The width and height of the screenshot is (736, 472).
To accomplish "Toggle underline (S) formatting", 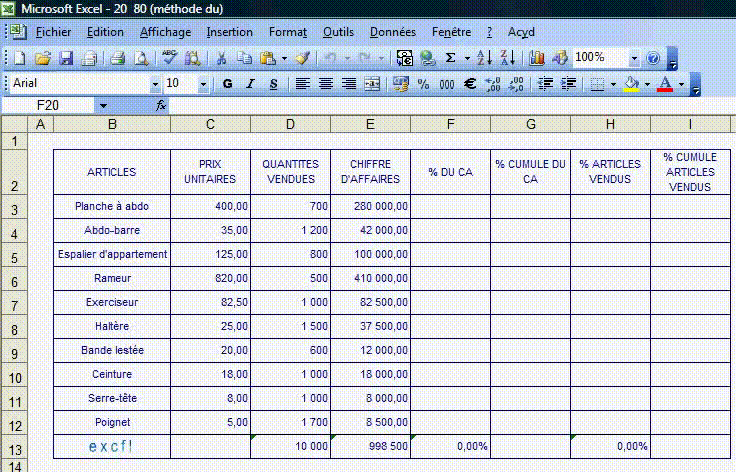I will [x=272, y=84].
